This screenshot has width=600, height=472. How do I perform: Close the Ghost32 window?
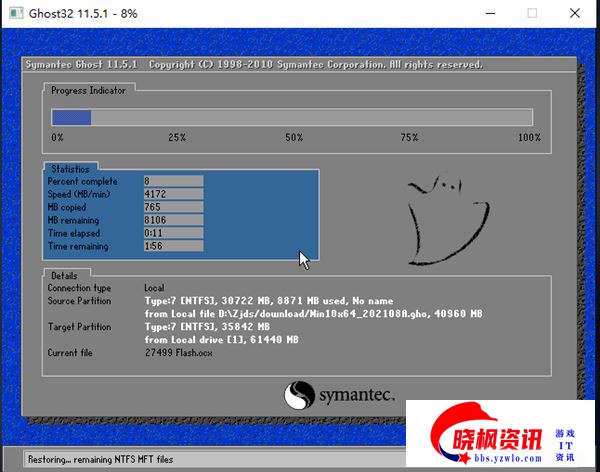[x=574, y=13]
